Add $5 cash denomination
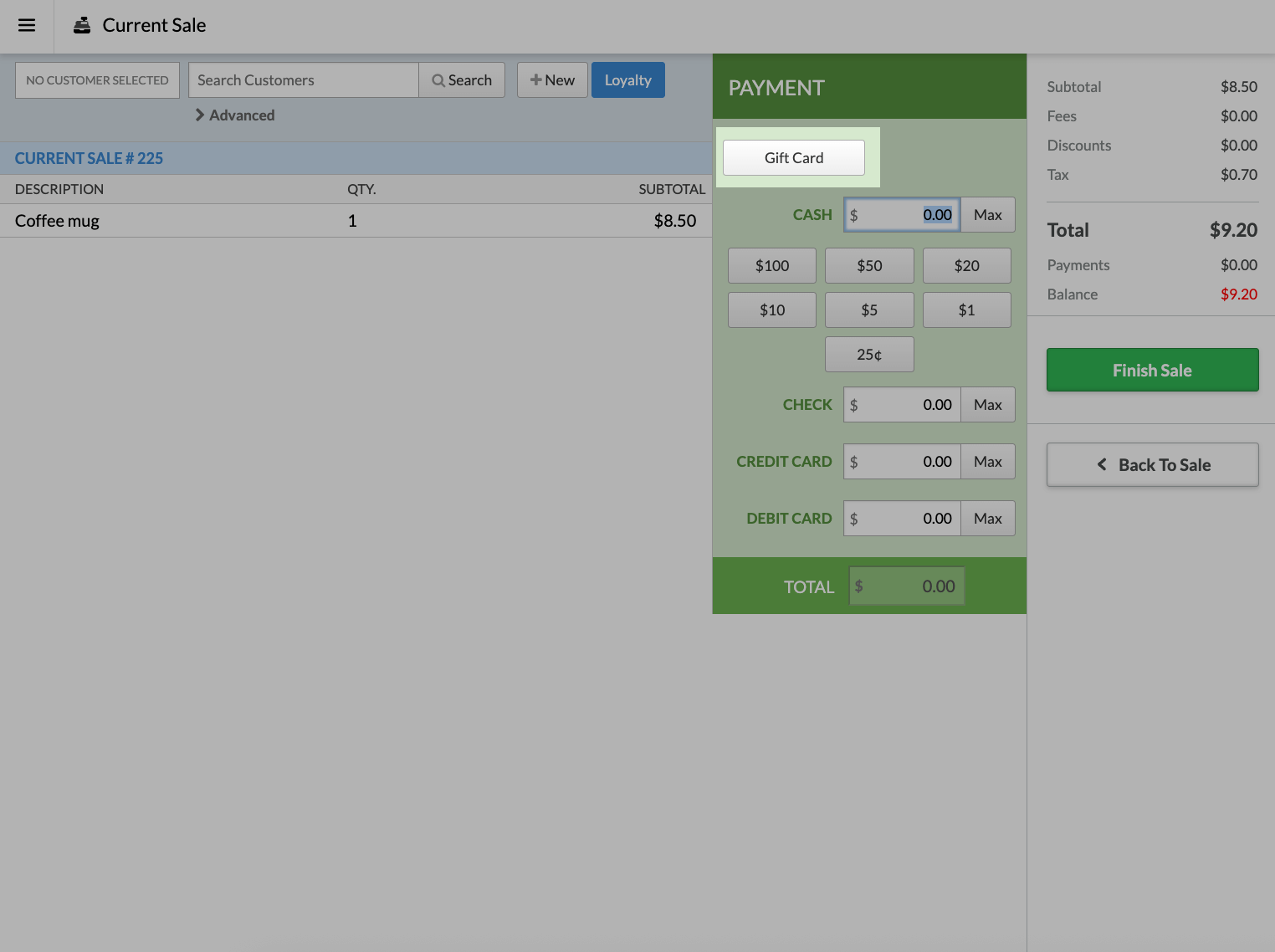This screenshot has height=952, width=1275. pyautogui.click(x=869, y=310)
